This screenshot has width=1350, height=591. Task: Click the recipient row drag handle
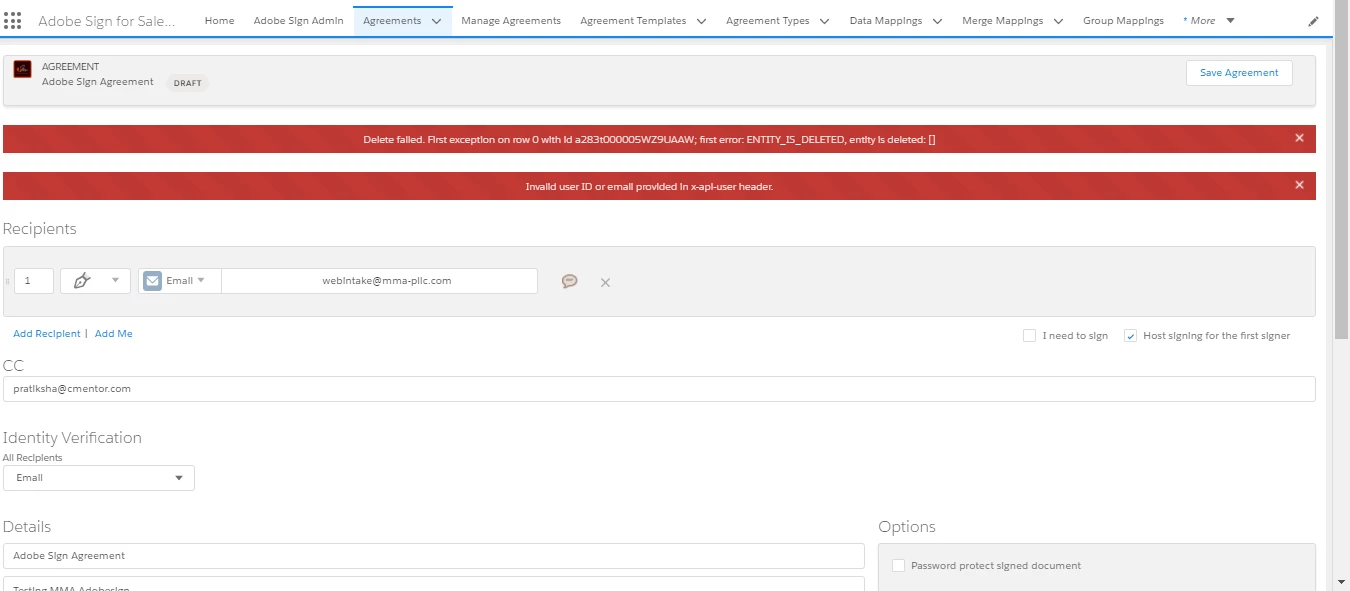tap(8, 282)
